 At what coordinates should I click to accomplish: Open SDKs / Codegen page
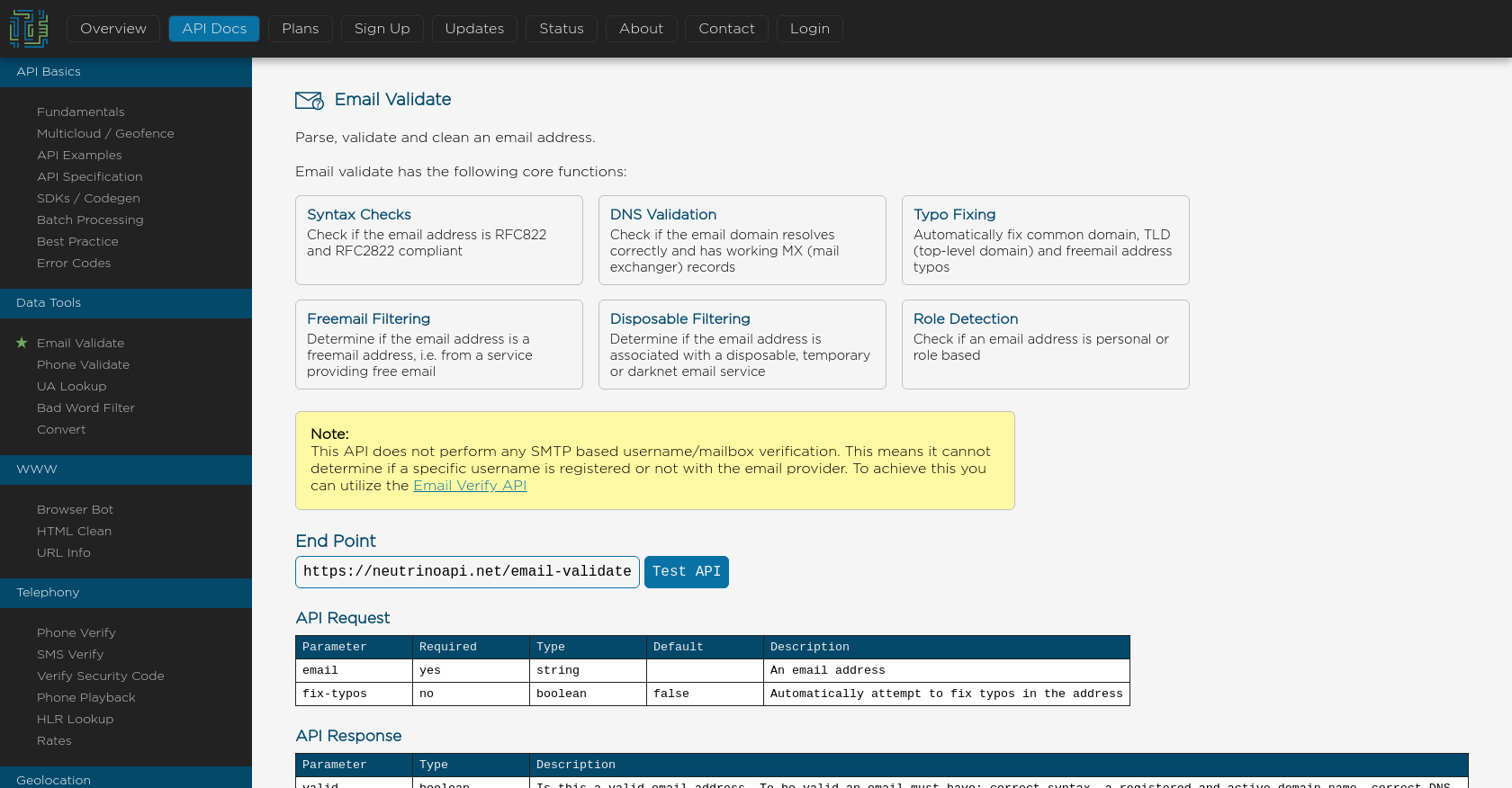point(88,198)
